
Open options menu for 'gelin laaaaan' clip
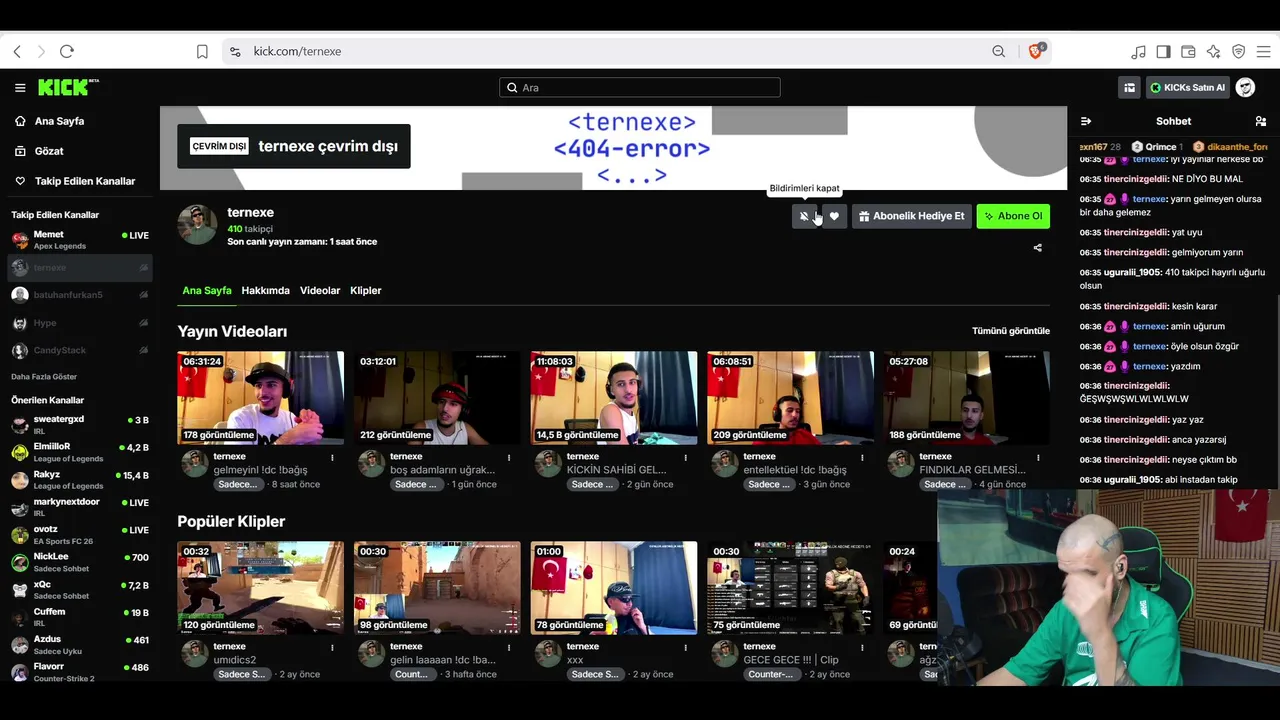tap(509, 648)
